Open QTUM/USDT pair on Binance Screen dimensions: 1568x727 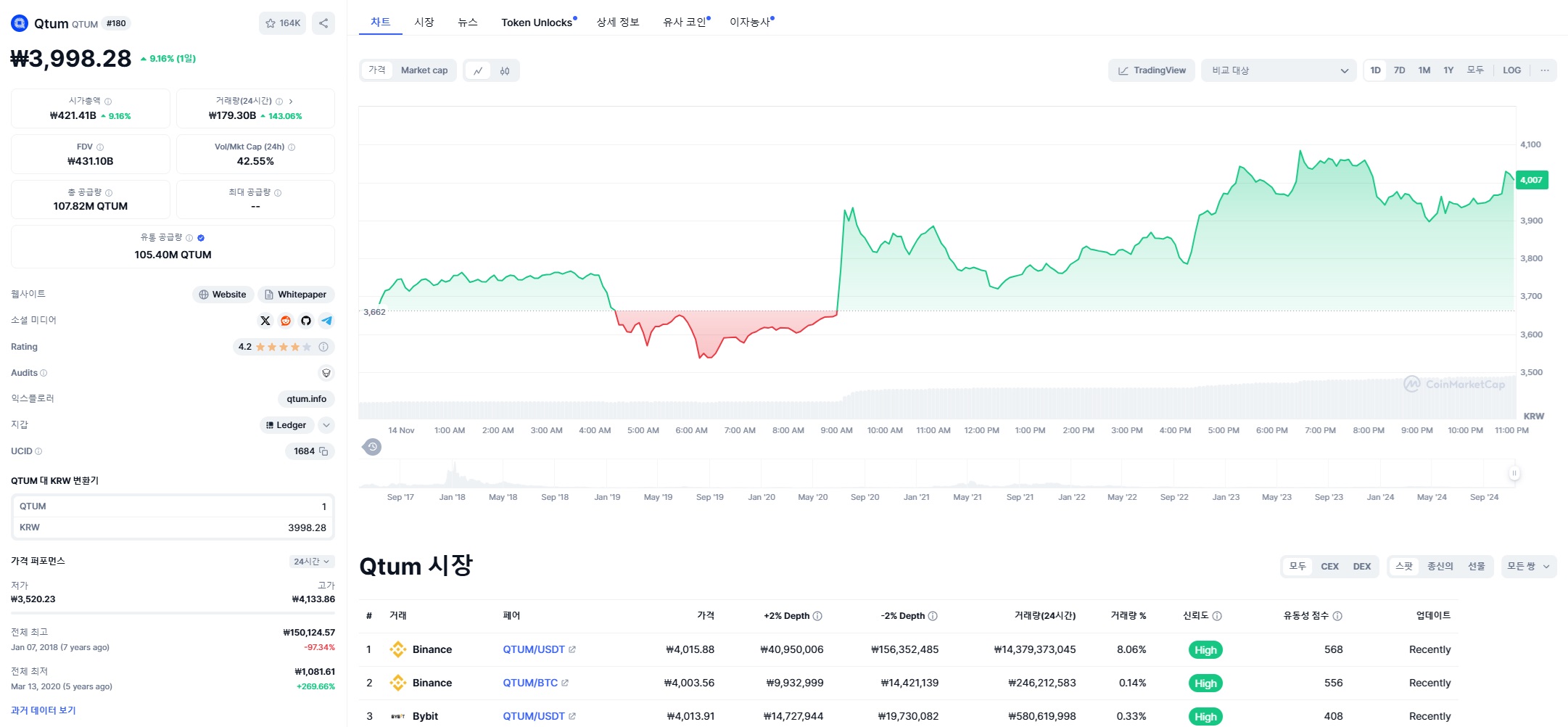click(539, 649)
